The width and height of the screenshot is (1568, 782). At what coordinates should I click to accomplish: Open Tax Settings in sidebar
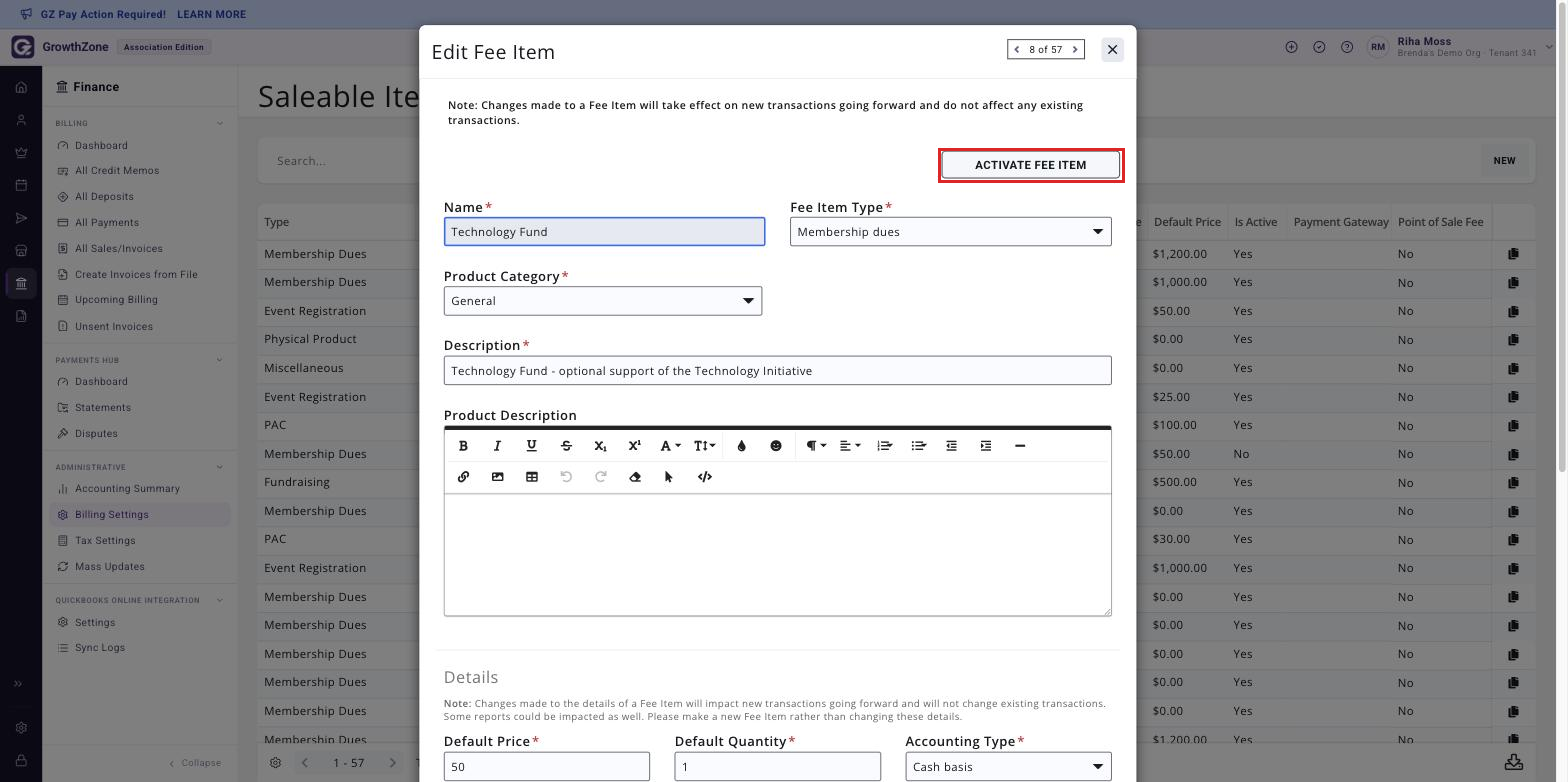point(105,541)
